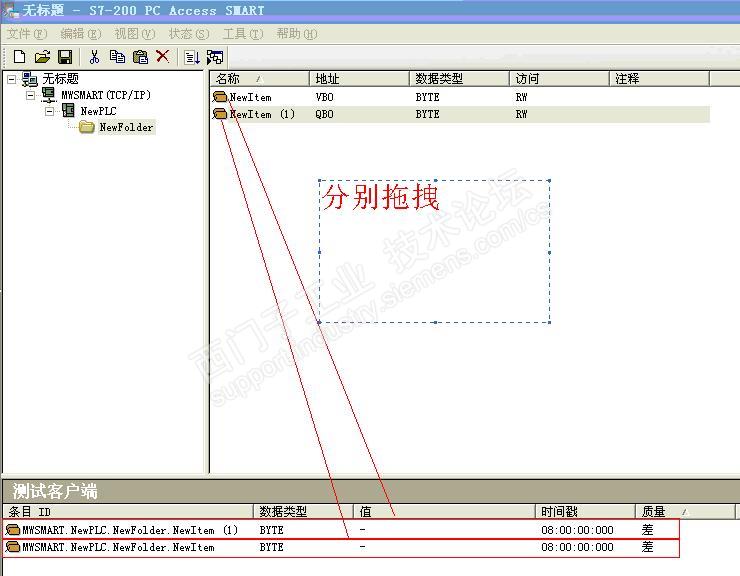This screenshot has width=740, height=576.
Task: Click the application icon in title bar
Action: 10,10
